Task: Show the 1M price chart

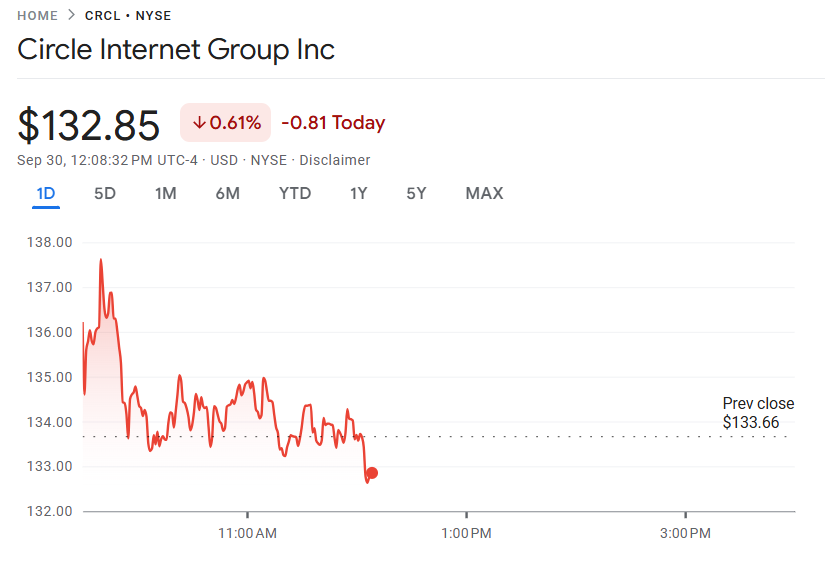Action: tap(165, 193)
